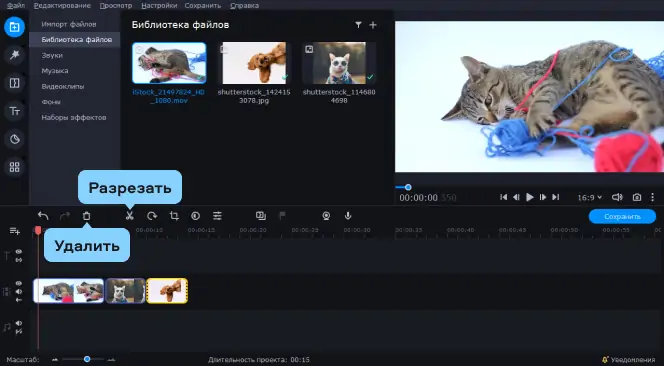Open the color adjustments icon
The height and width of the screenshot is (366, 664).
coord(195,216)
